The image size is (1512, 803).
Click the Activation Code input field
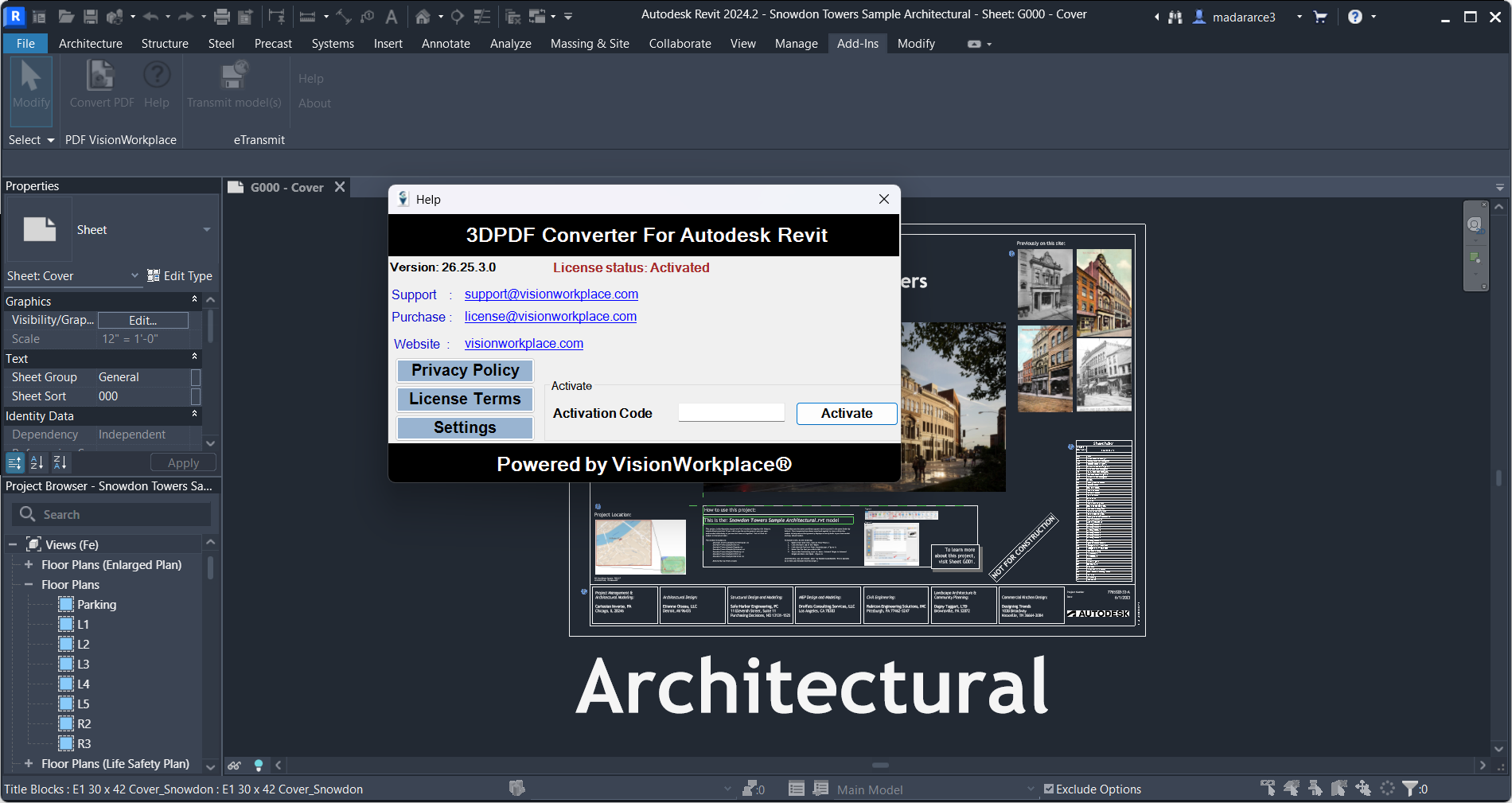click(x=731, y=412)
